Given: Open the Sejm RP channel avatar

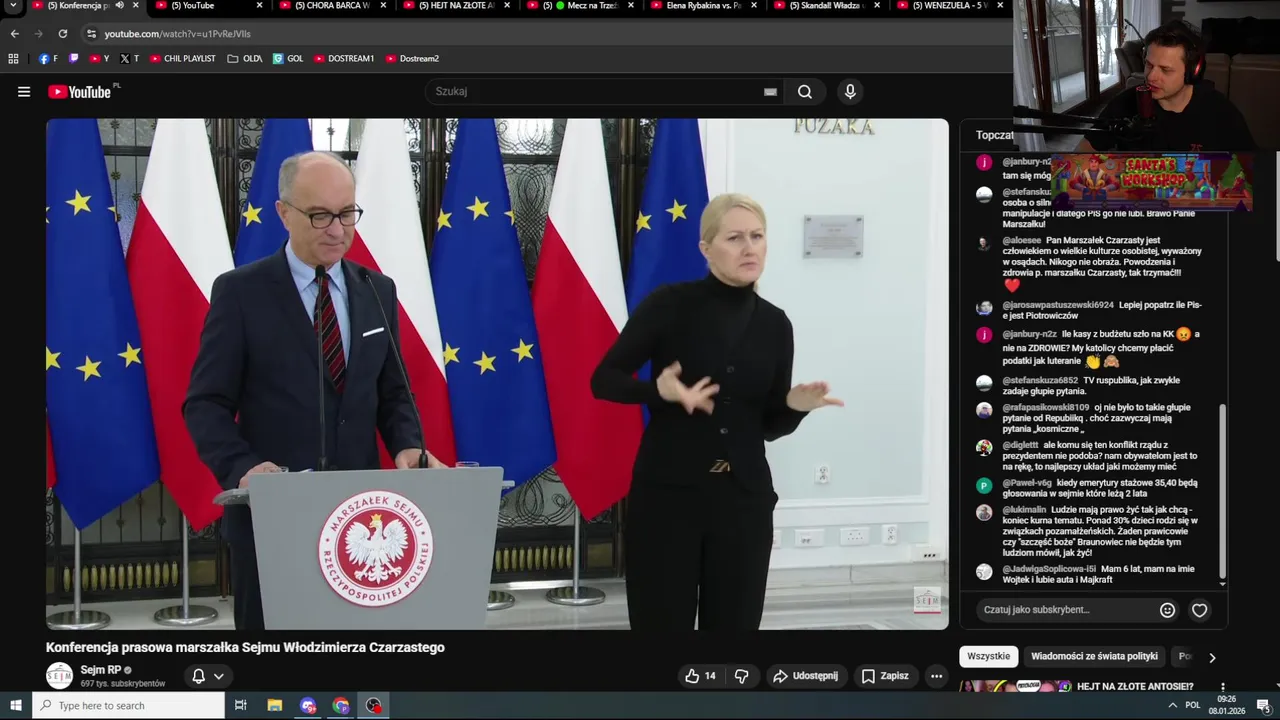Looking at the screenshot, I should [x=60, y=676].
